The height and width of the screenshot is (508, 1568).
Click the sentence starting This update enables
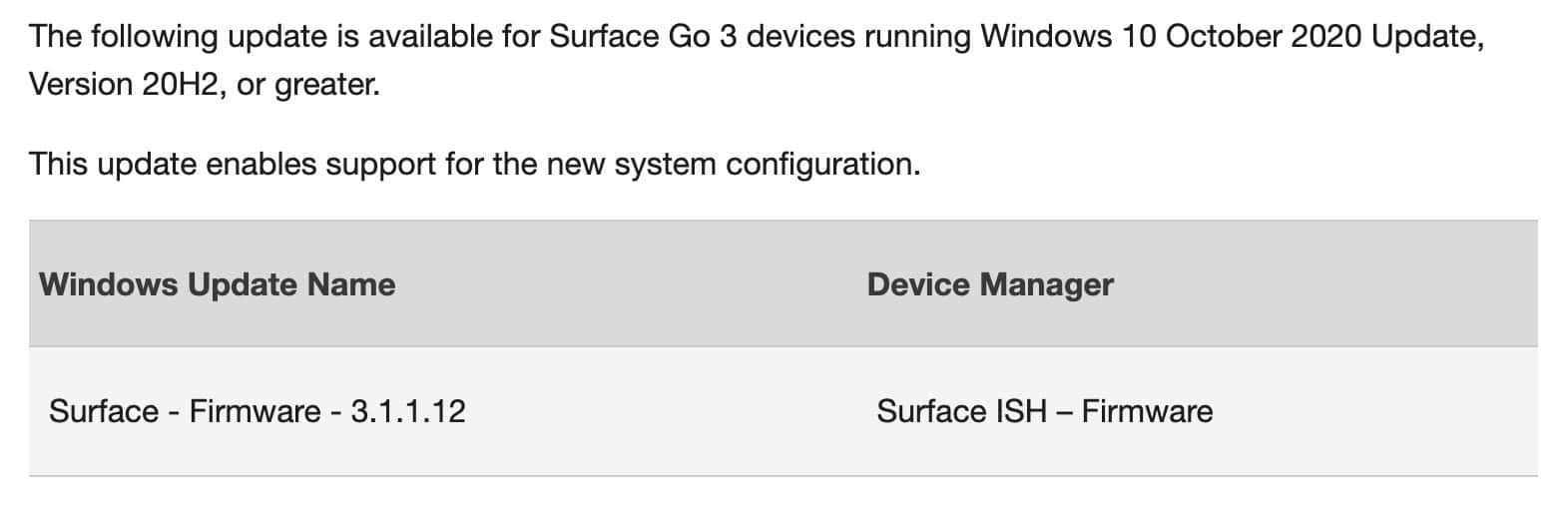[x=475, y=164]
